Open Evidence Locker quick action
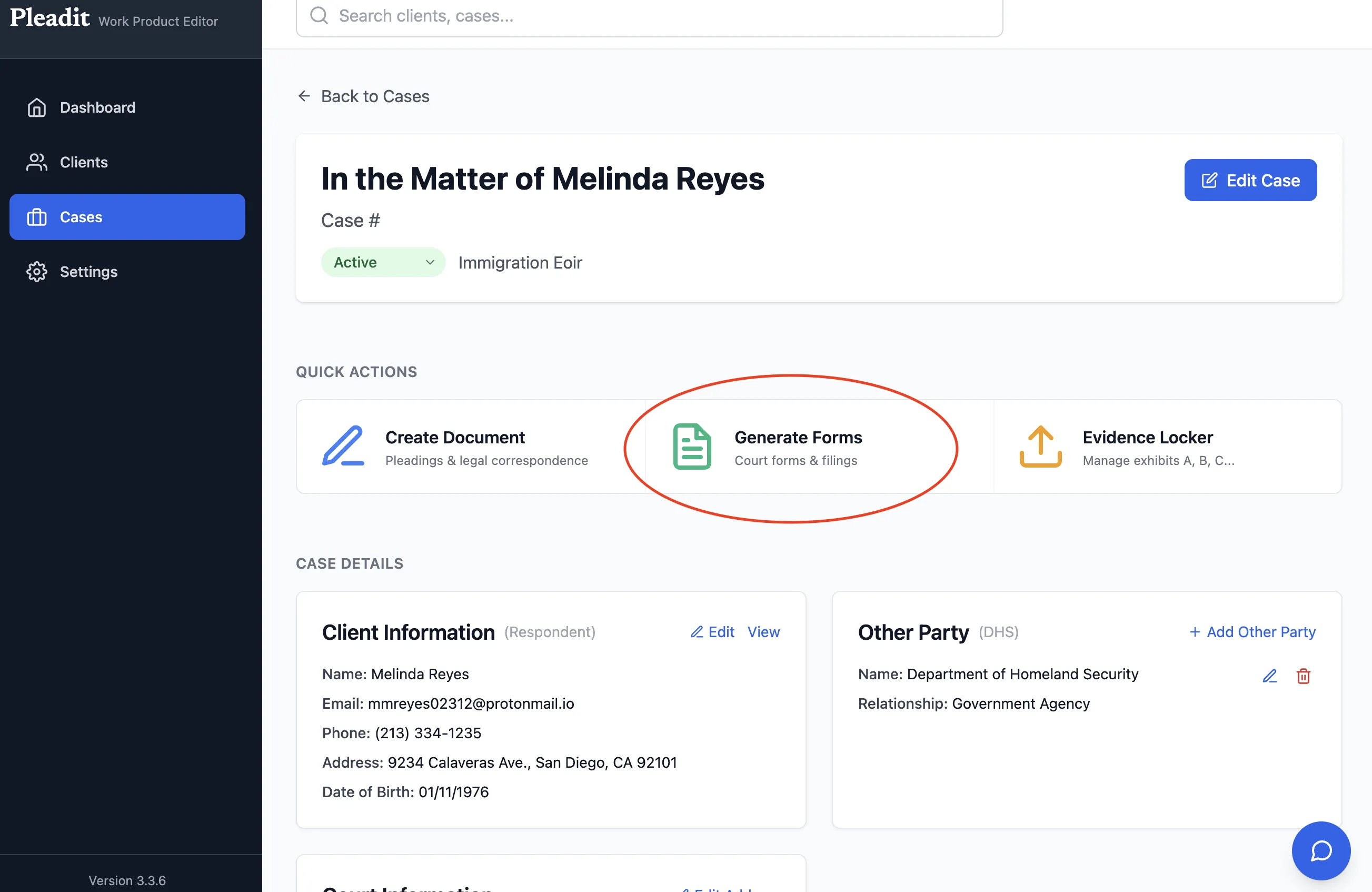Screen dimensions: 1372x892 [1168, 447]
